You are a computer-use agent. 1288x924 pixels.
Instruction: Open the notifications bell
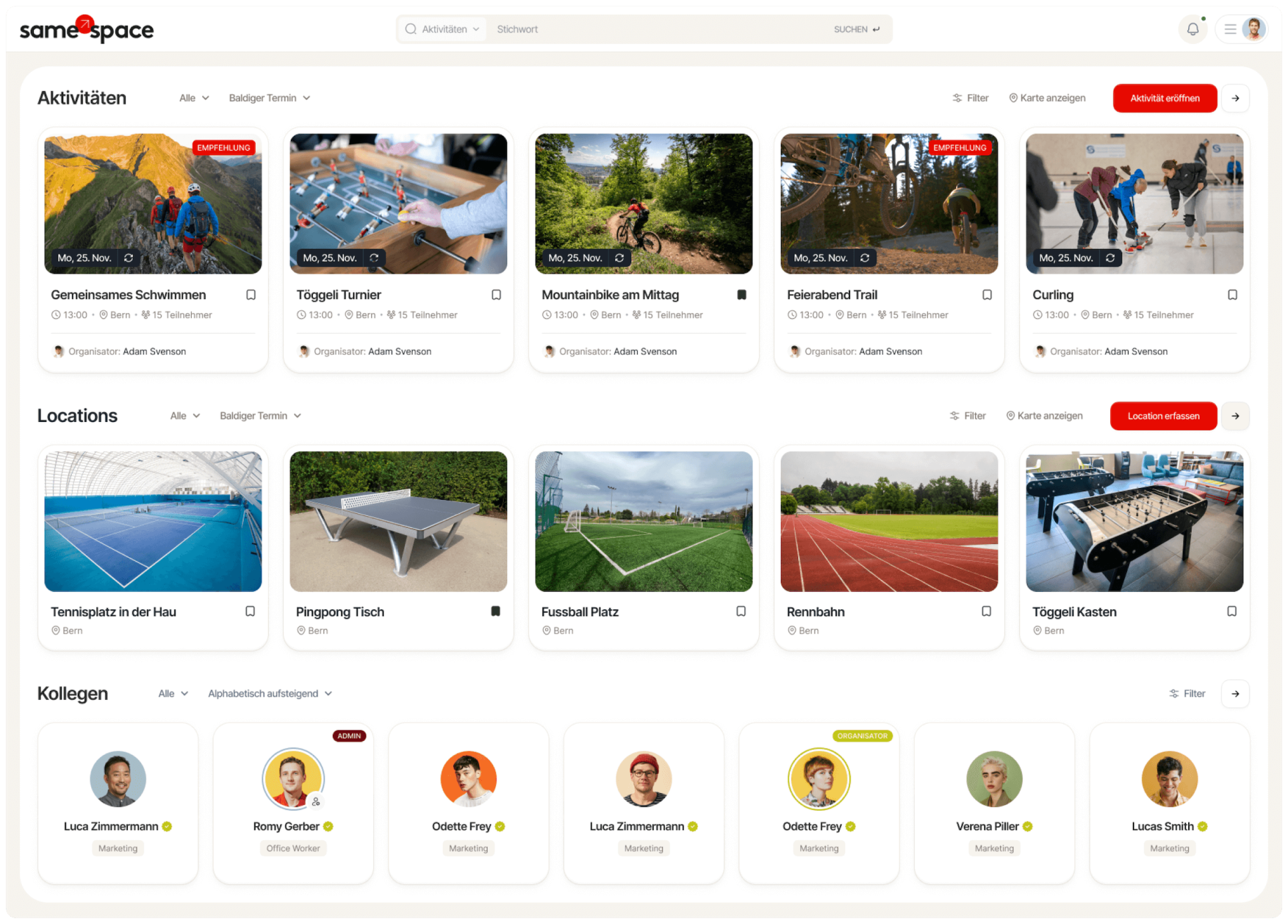tap(1192, 29)
